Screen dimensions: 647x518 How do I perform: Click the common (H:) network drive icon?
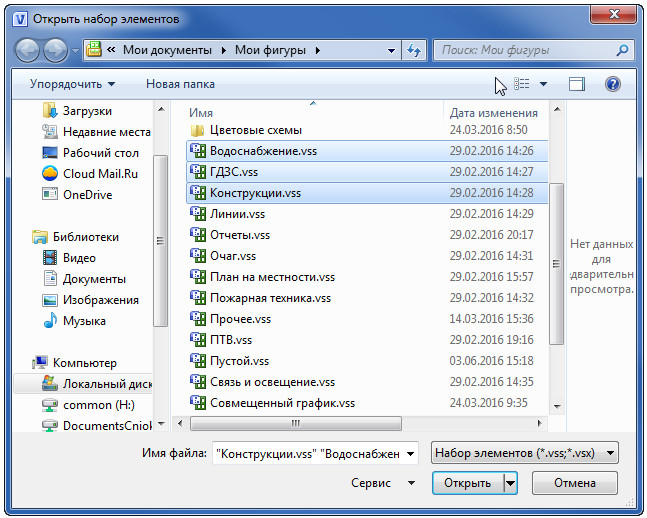[x=50, y=405]
